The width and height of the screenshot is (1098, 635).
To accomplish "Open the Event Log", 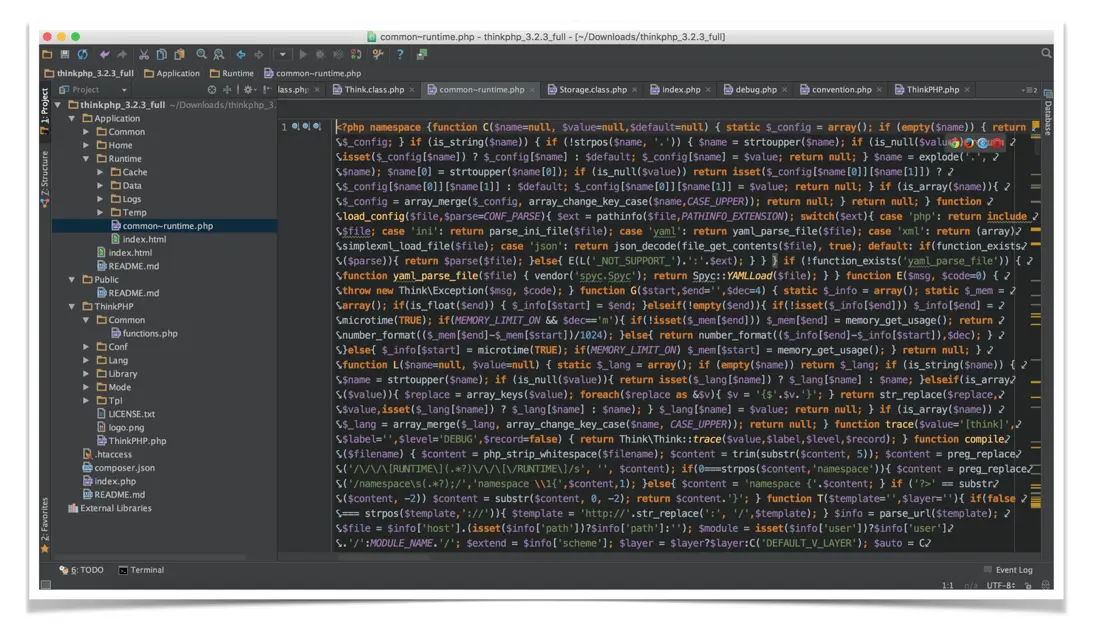I will pyautogui.click(x=1008, y=570).
